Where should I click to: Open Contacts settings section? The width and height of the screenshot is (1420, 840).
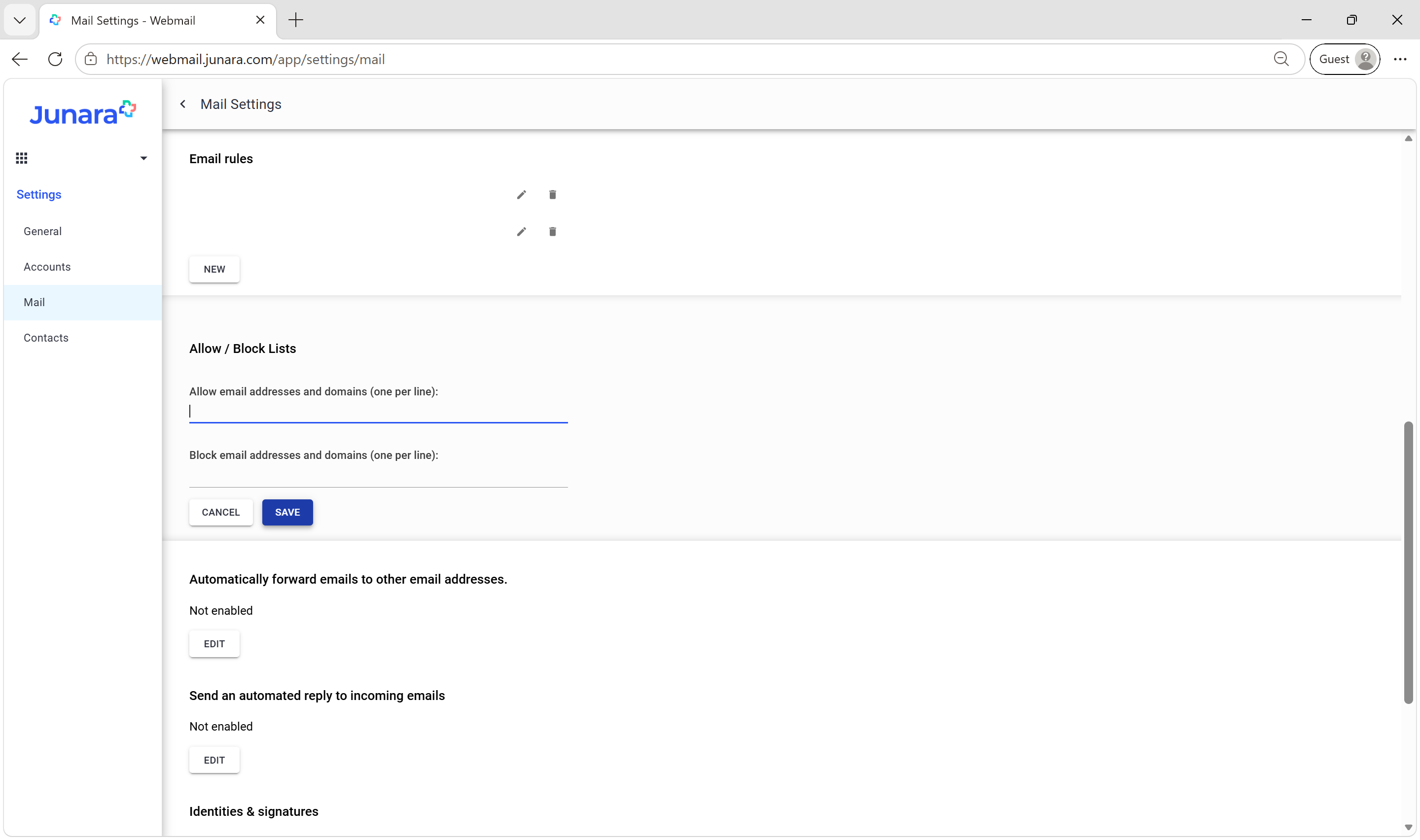click(x=83, y=338)
